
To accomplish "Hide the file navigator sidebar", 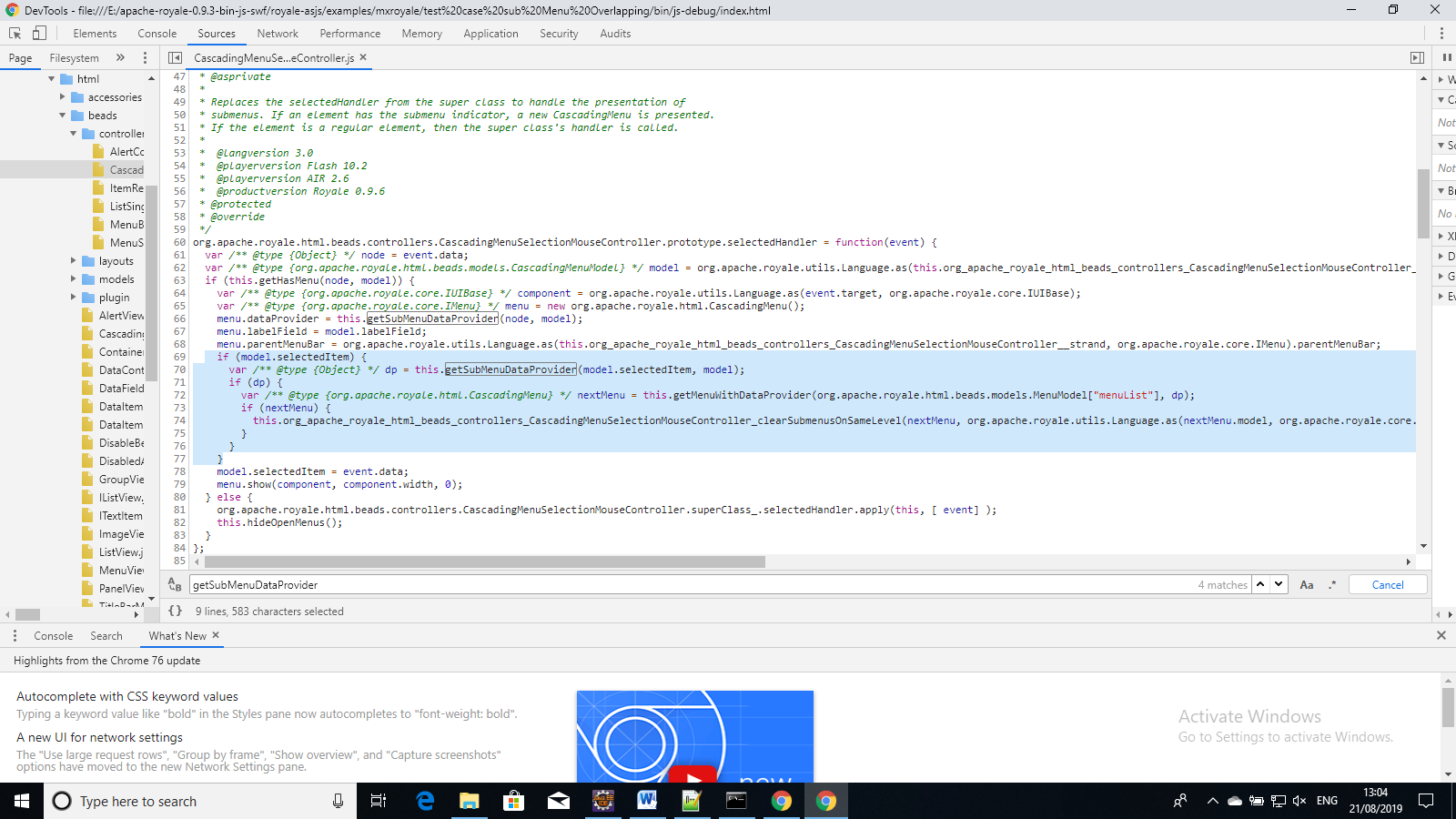I will (175, 57).
